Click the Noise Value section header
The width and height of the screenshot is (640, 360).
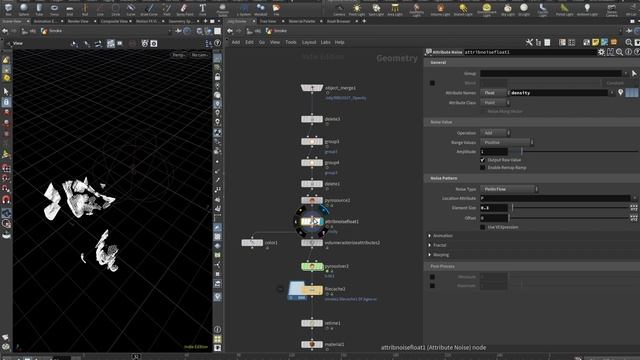coord(532,122)
